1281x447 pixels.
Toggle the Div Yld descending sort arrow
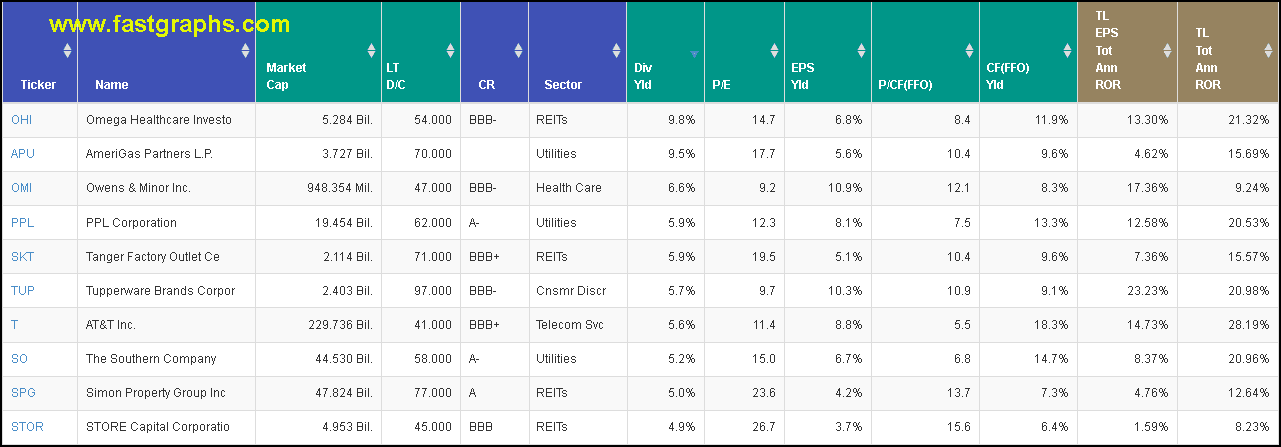coord(694,53)
